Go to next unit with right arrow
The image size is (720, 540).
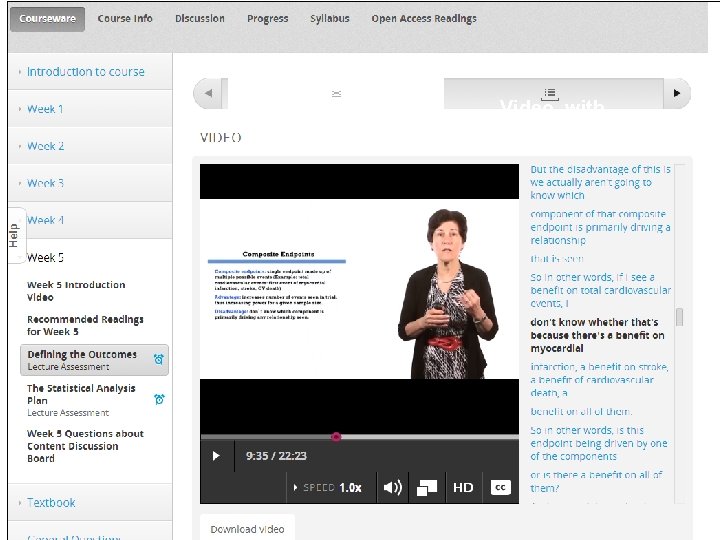coord(677,93)
